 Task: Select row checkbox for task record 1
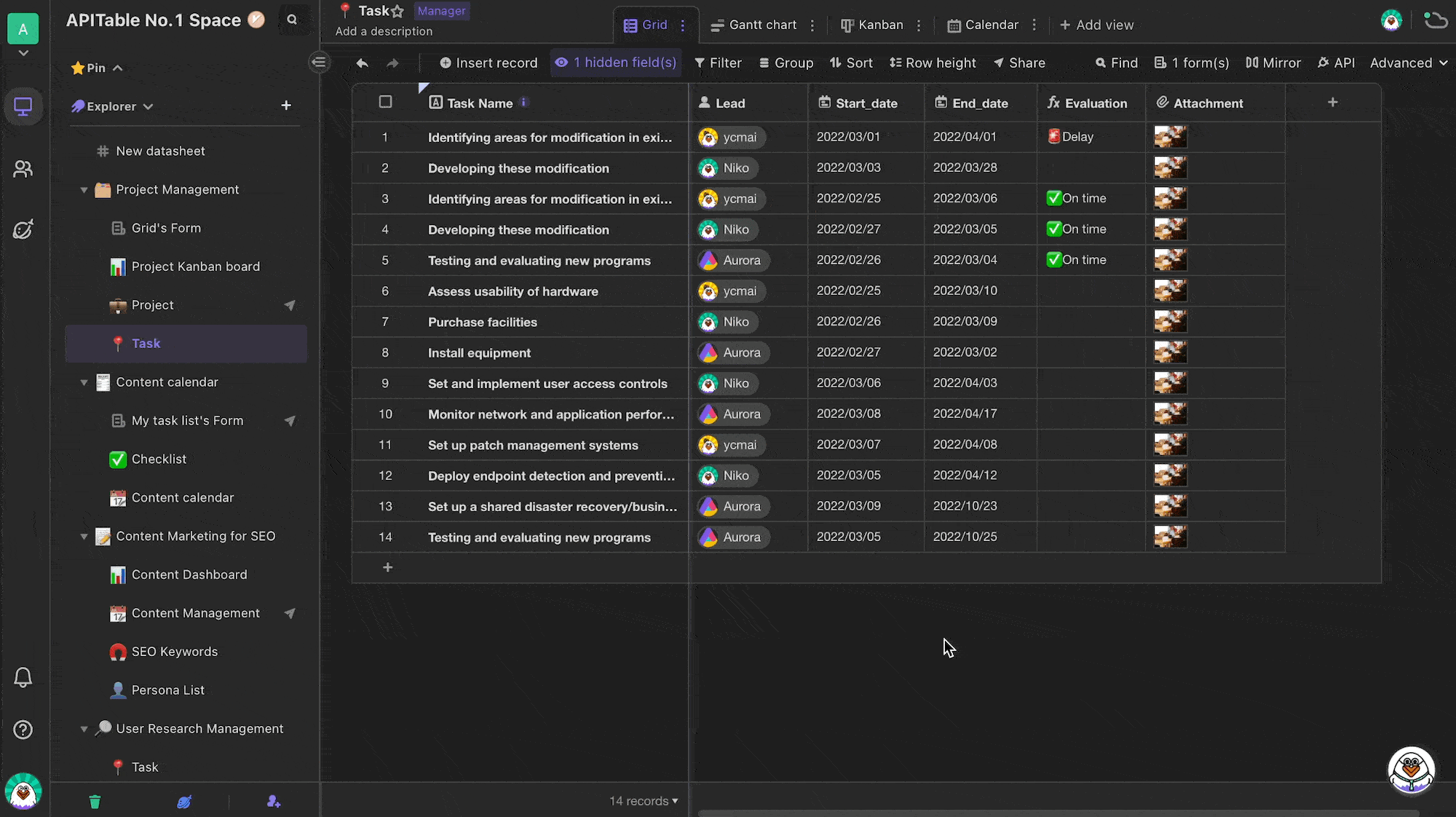(x=384, y=137)
